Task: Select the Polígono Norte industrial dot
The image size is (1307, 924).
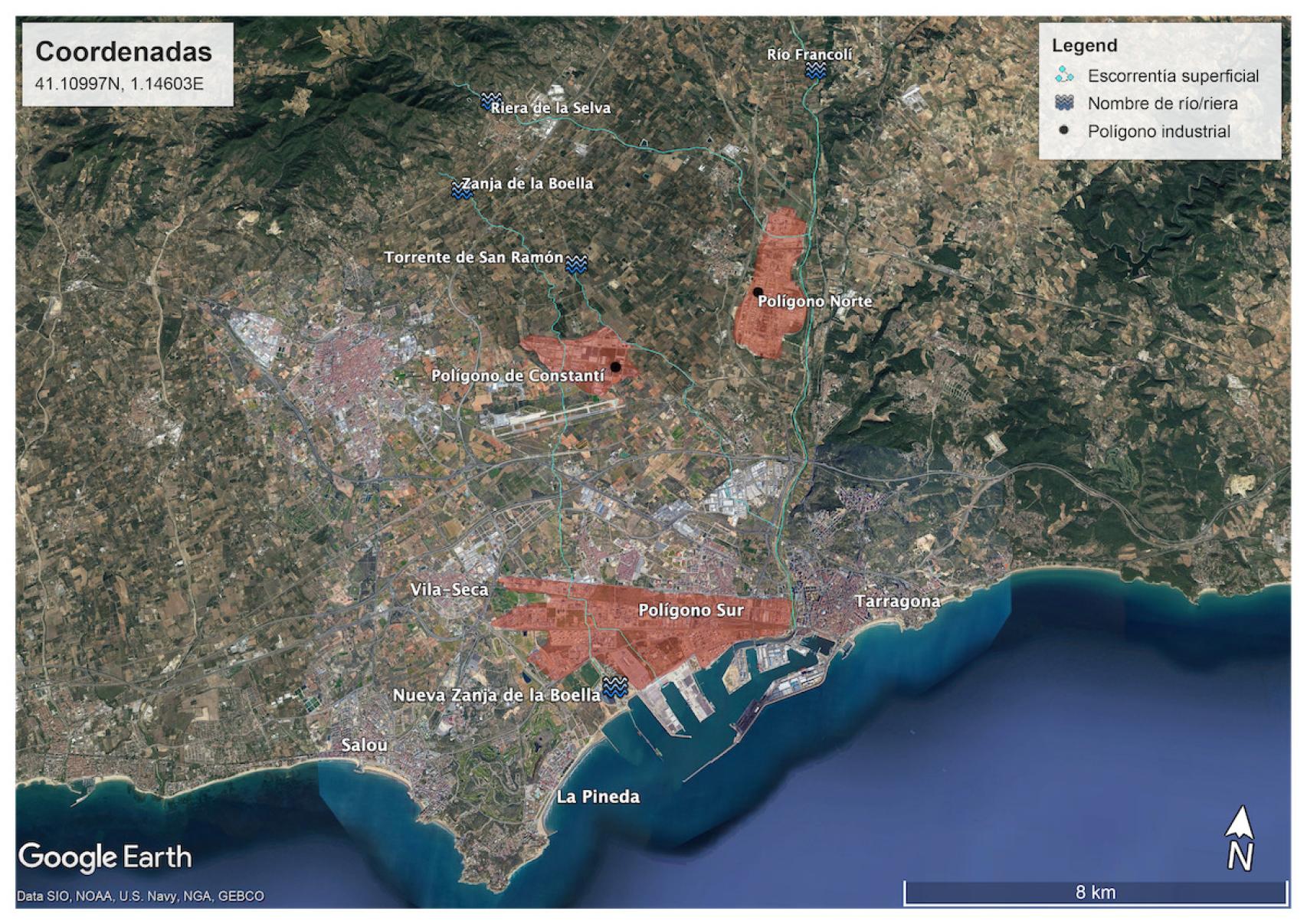Action: (x=759, y=293)
